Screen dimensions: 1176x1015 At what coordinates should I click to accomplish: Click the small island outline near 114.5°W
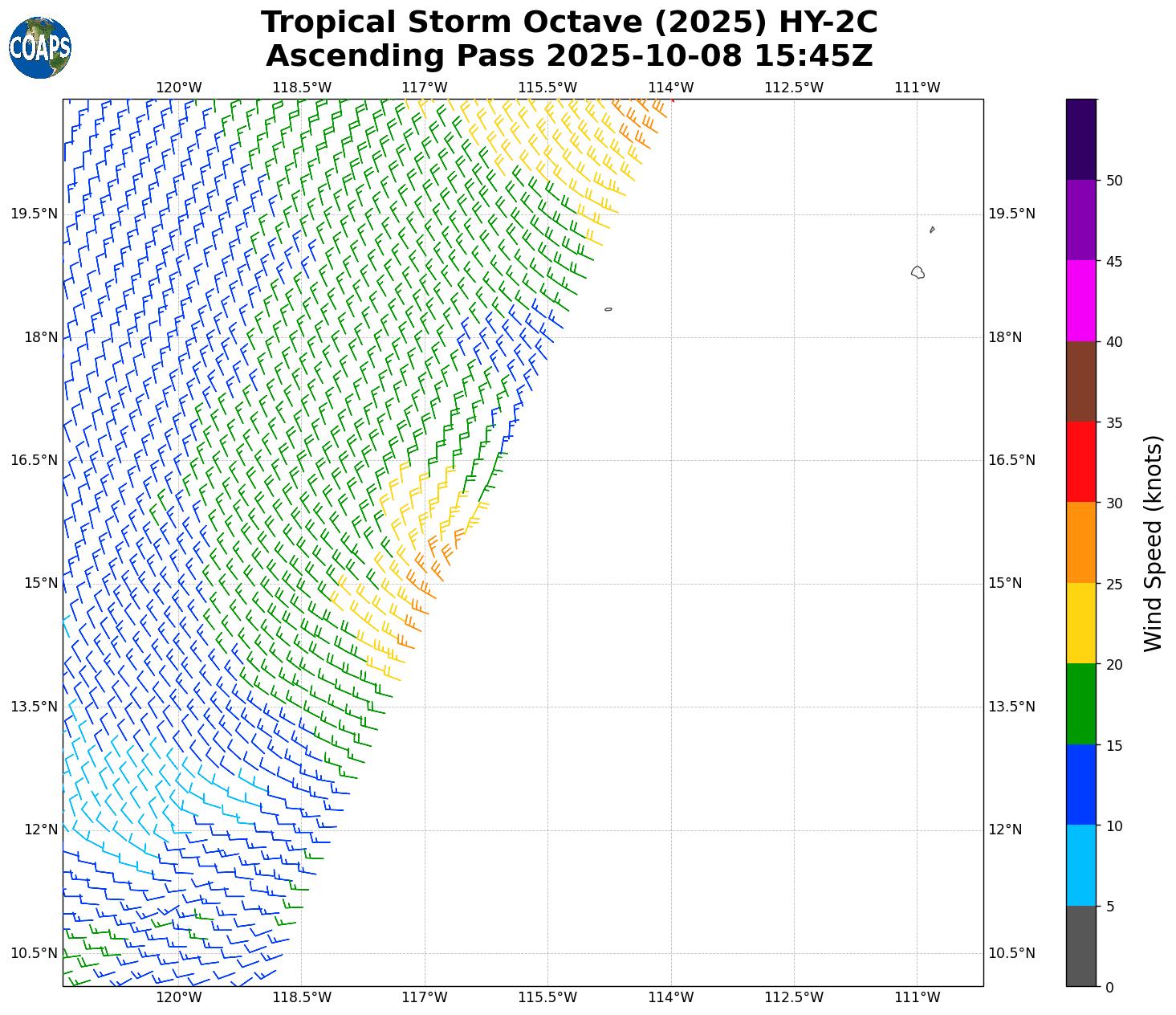(x=608, y=309)
